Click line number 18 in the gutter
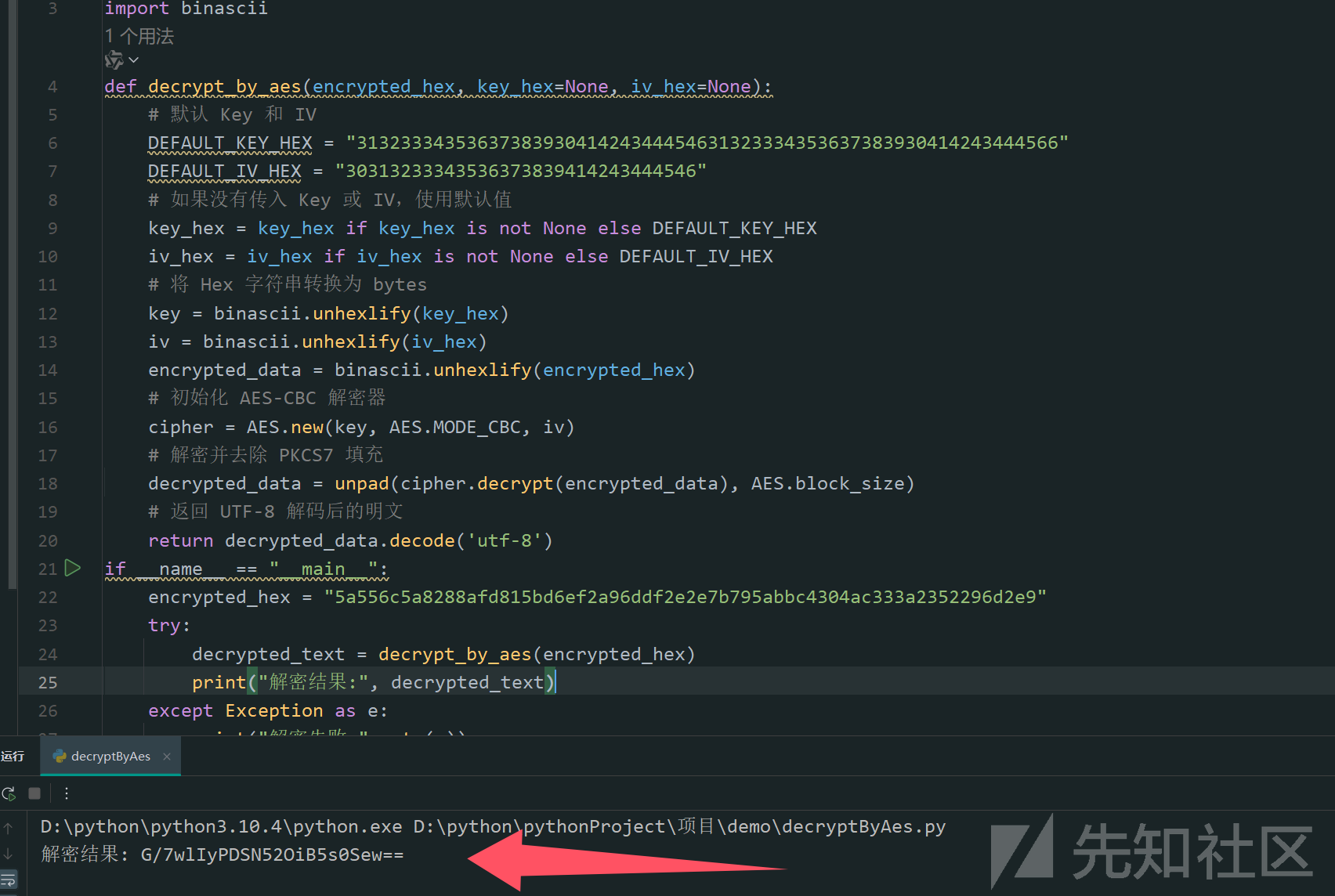Image resolution: width=1335 pixels, height=896 pixels. pyautogui.click(x=48, y=484)
